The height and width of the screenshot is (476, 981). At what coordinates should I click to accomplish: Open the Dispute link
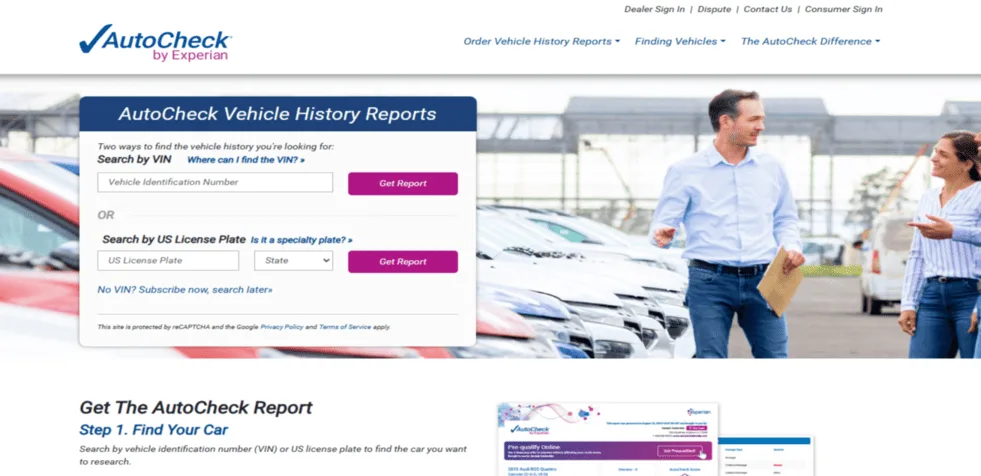(x=714, y=9)
